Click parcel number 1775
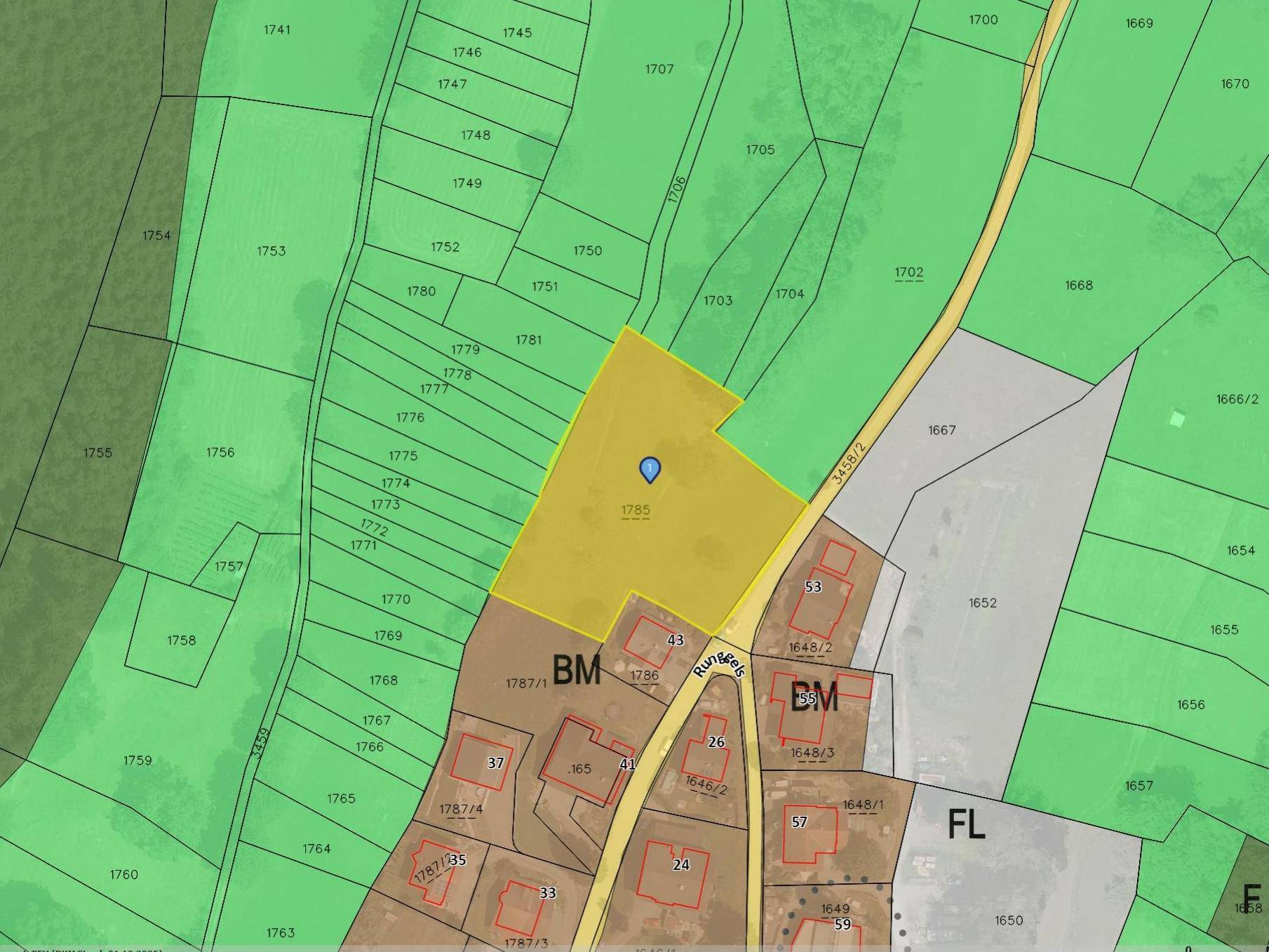1269x952 pixels. click(x=403, y=456)
